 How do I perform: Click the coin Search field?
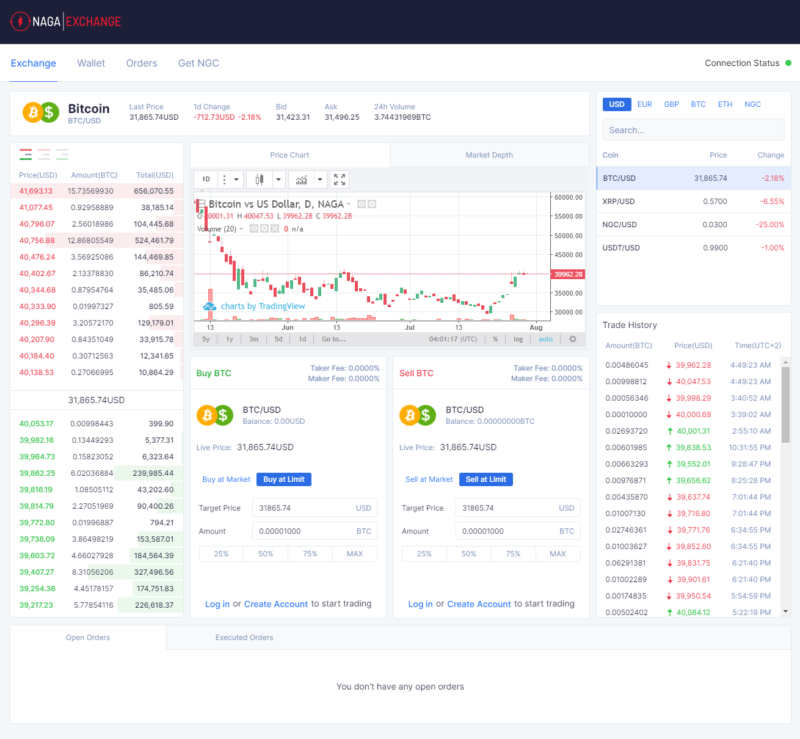(x=693, y=130)
